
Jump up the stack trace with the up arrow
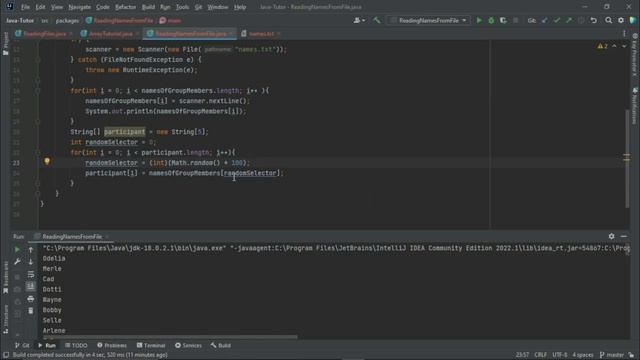click(x=31, y=249)
